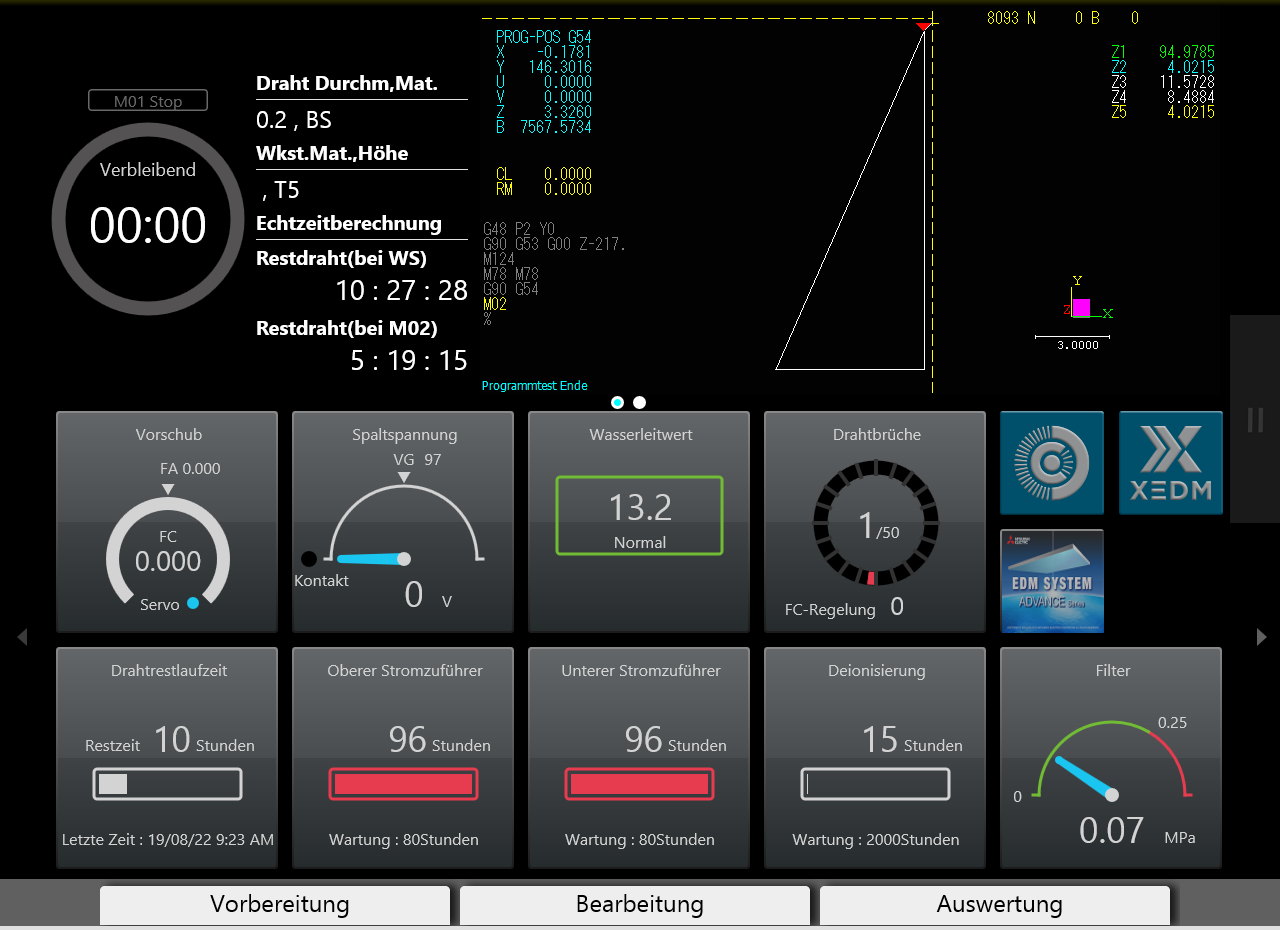Click the 3.0000 scale bar label
This screenshot has width=1280, height=930.
tap(1078, 345)
